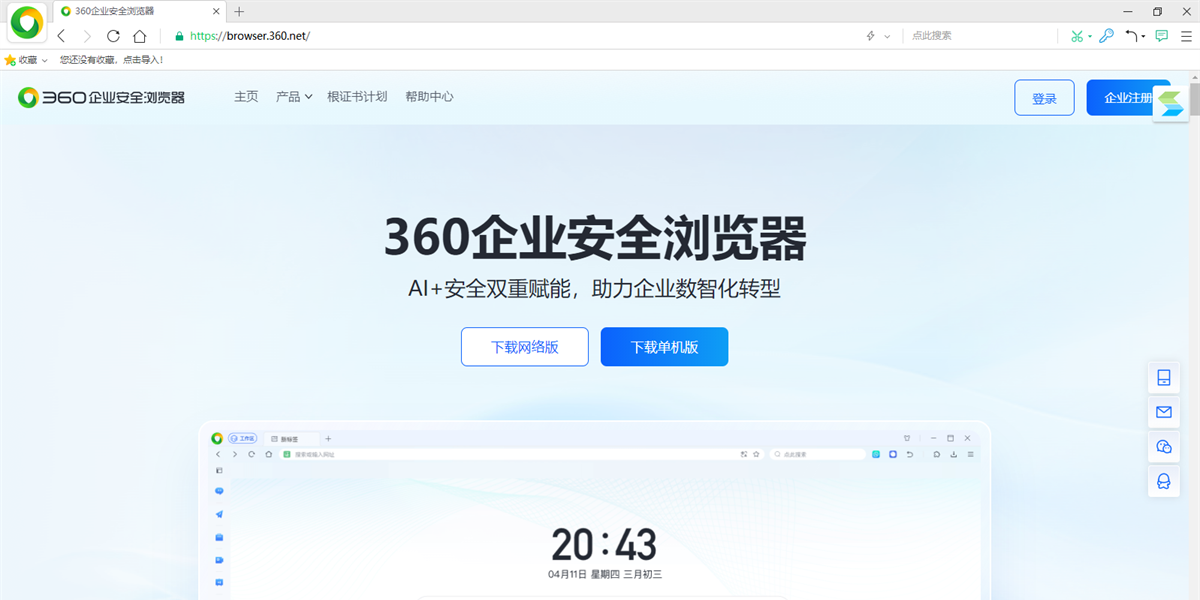1200x600 pixels.
Task: Open the password manager key icon
Action: click(1106, 35)
